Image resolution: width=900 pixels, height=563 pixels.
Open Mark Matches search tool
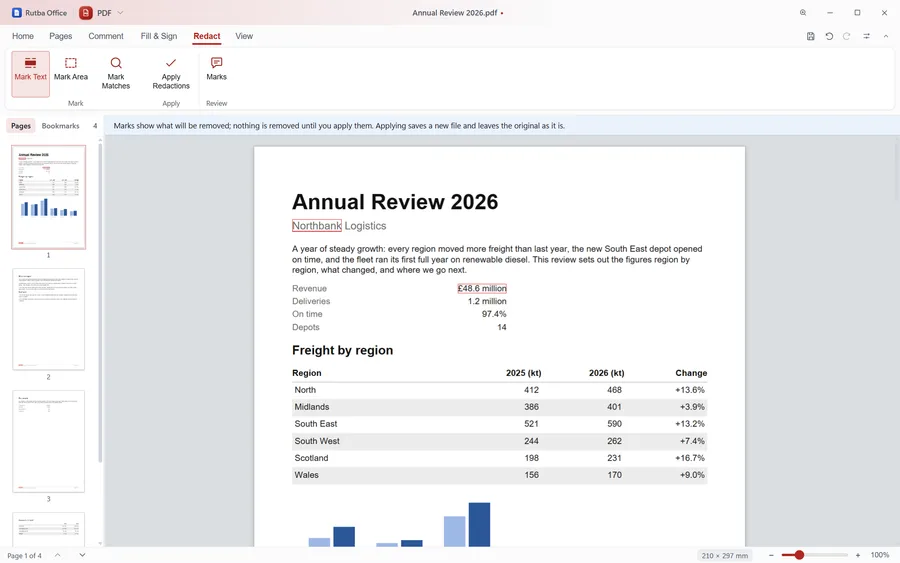coord(116,74)
